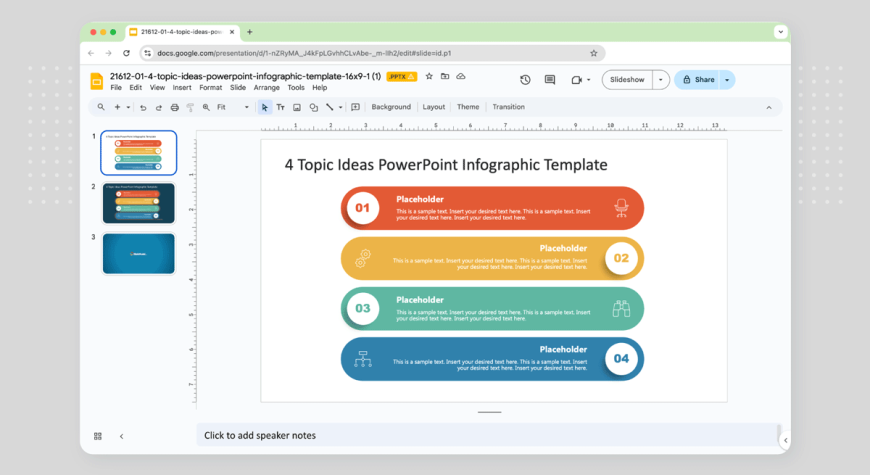Reload the browser page
The height and width of the screenshot is (475, 870).
pos(127,53)
